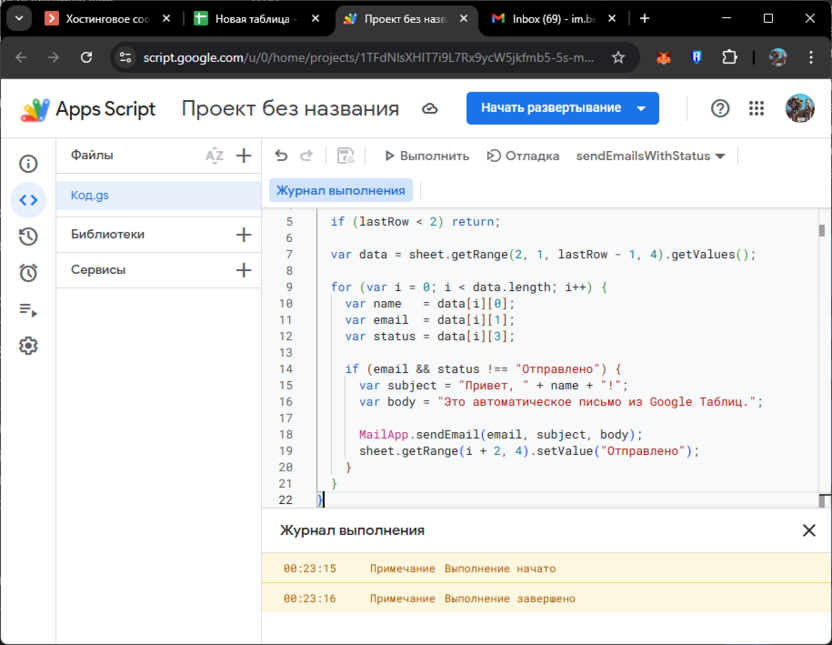Add a service with the plus icon
The width and height of the screenshot is (832, 645).
click(243, 269)
